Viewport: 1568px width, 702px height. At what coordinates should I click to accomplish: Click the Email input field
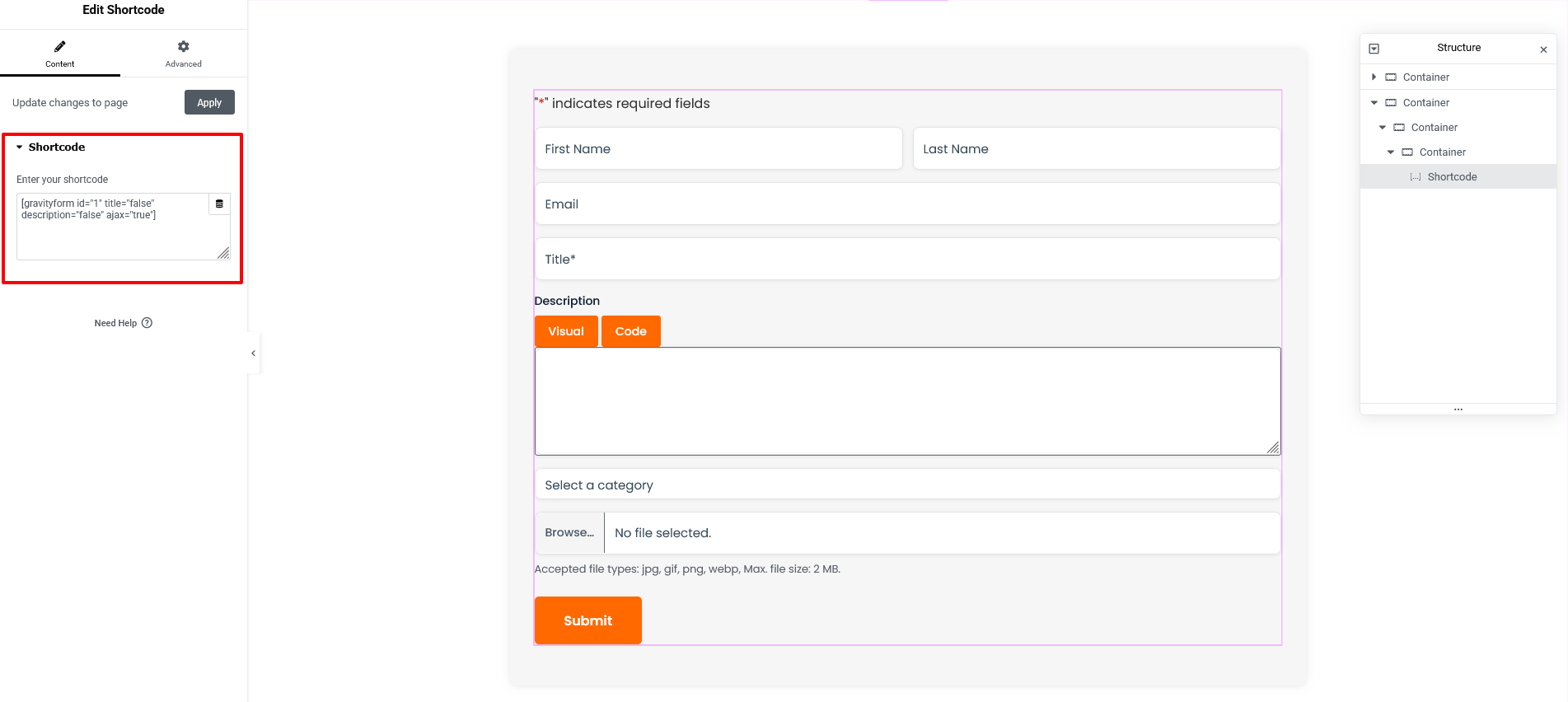coord(906,204)
